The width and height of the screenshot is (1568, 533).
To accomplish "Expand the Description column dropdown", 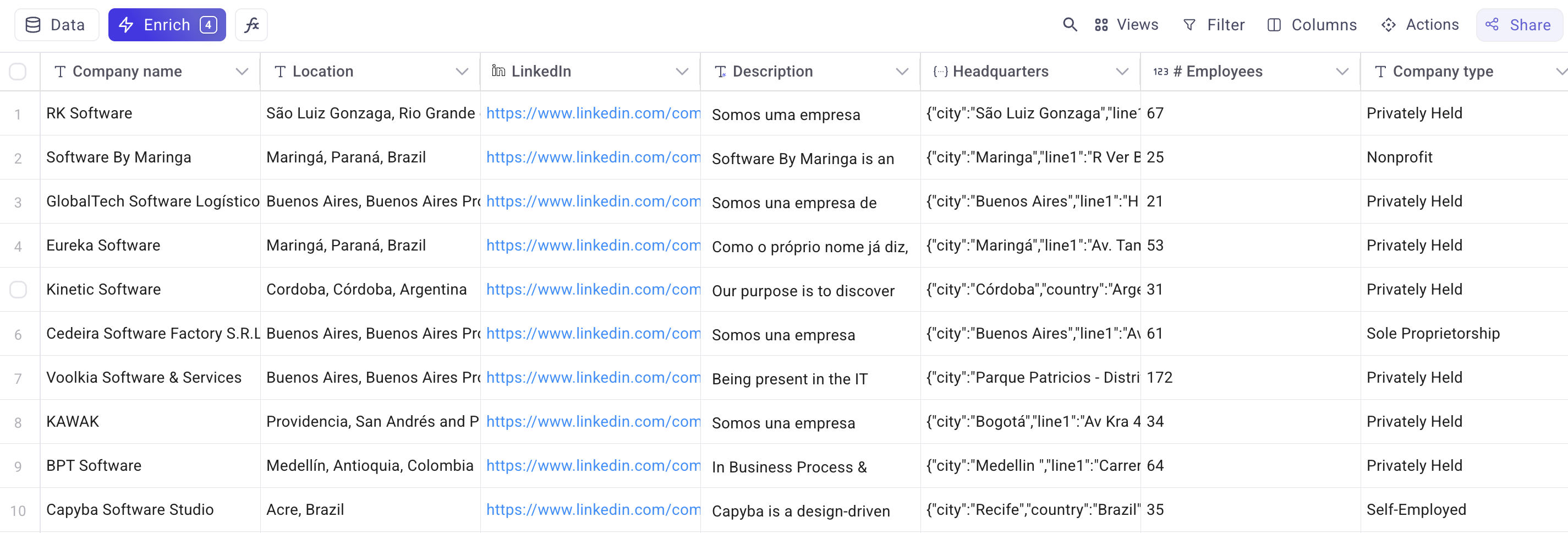I will point(902,72).
